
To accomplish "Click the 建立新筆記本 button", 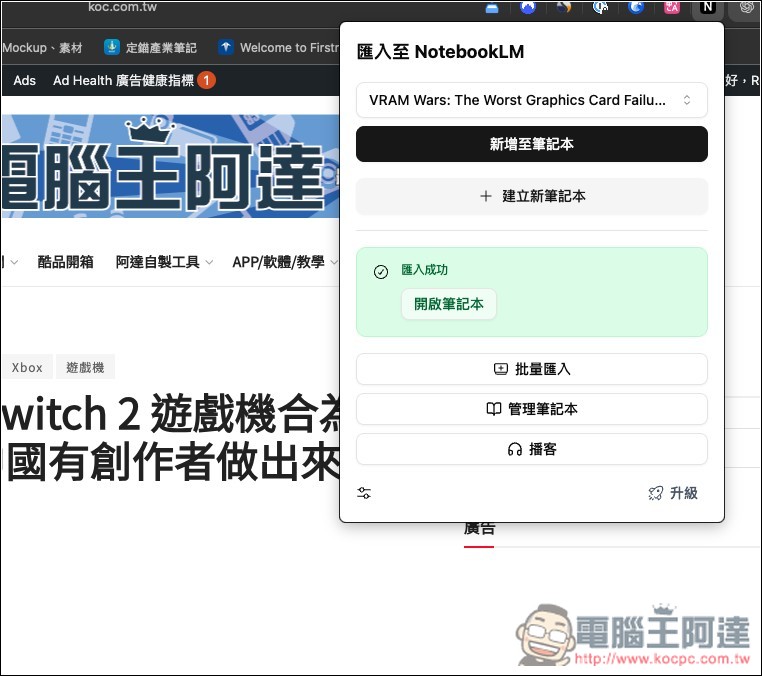I will 532,196.
